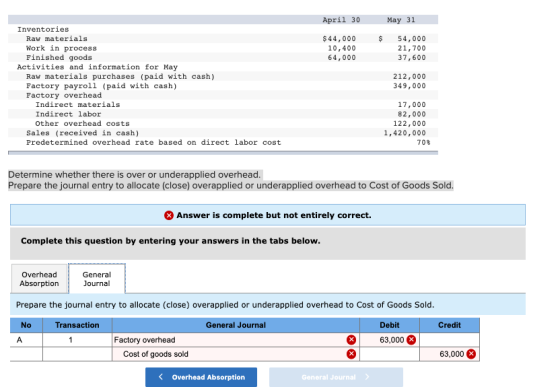Viewport: 560px width, 387px height.
Task: Click the Answer is complete but not entirely correct message
Action: [x=274, y=215]
